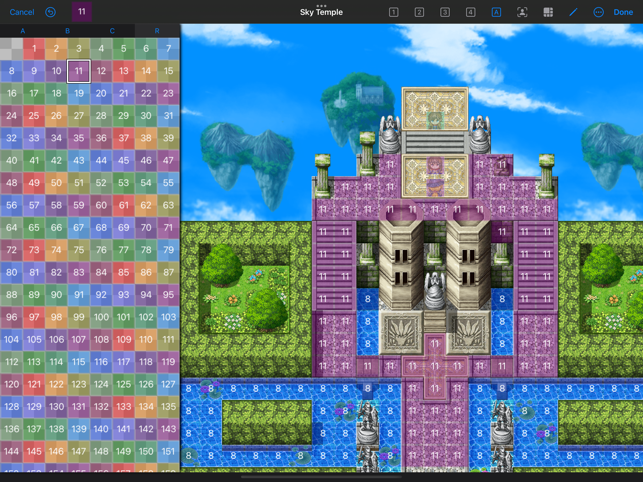Pick region swatch 67
This screenshot has width=643, height=482.
(79, 228)
